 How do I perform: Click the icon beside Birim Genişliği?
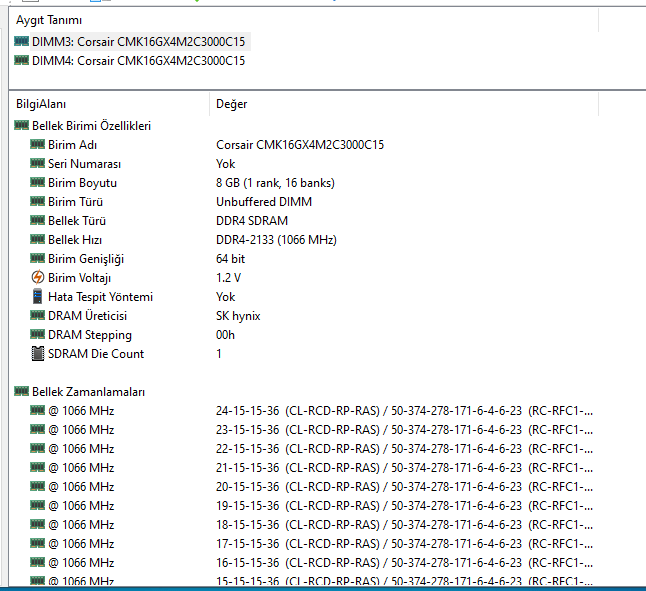[x=37, y=258]
